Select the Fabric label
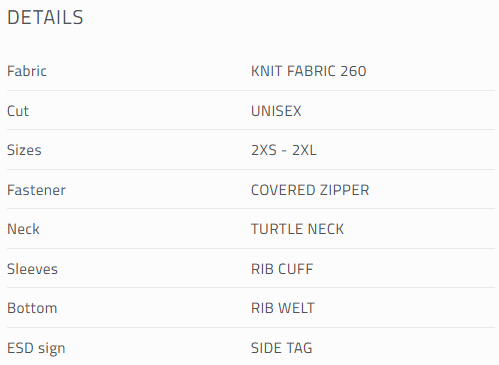 tap(27, 71)
